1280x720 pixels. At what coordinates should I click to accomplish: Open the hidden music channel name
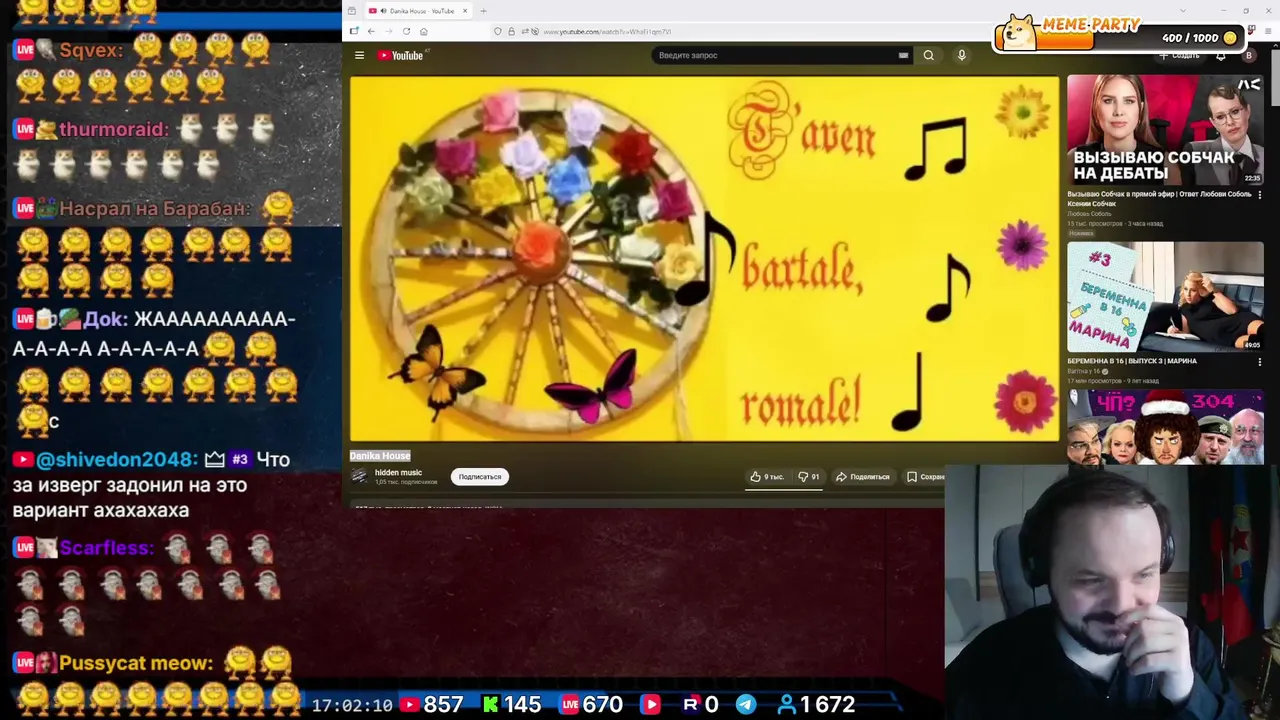398,472
